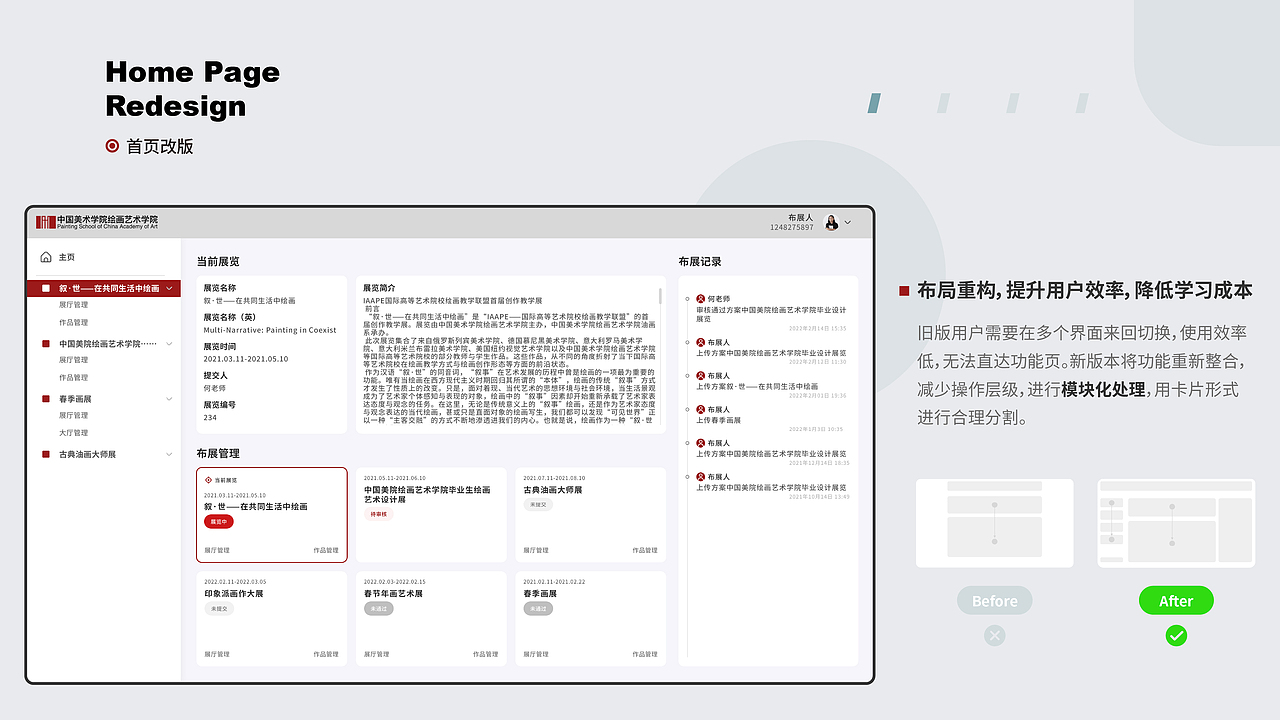Viewport: 1280px width, 720px height.
Task: Select 作品管理 under 中国美院绘画艺术学院 in sidebar
Action: 73,377
